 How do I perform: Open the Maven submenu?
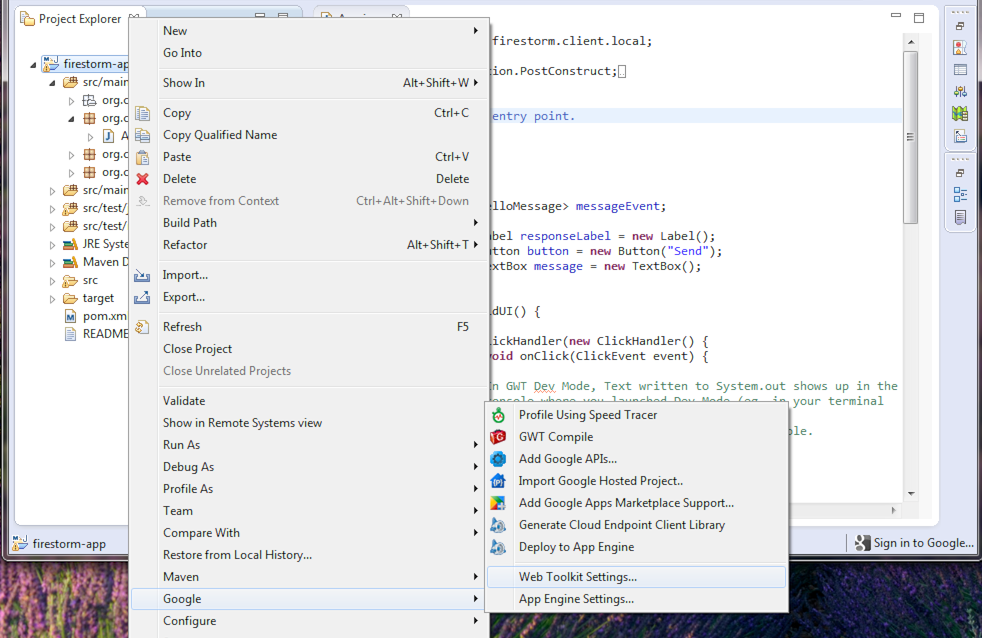coord(309,577)
